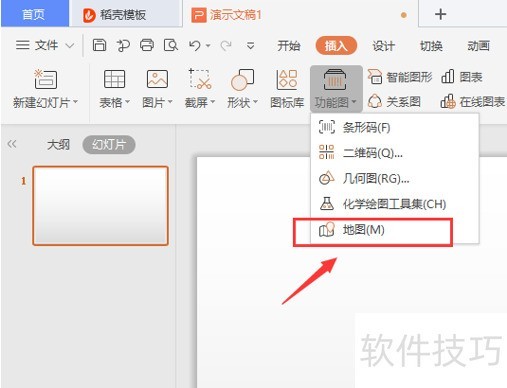
Task: Open the customize quick access toolbar arrow
Action: click(250, 45)
